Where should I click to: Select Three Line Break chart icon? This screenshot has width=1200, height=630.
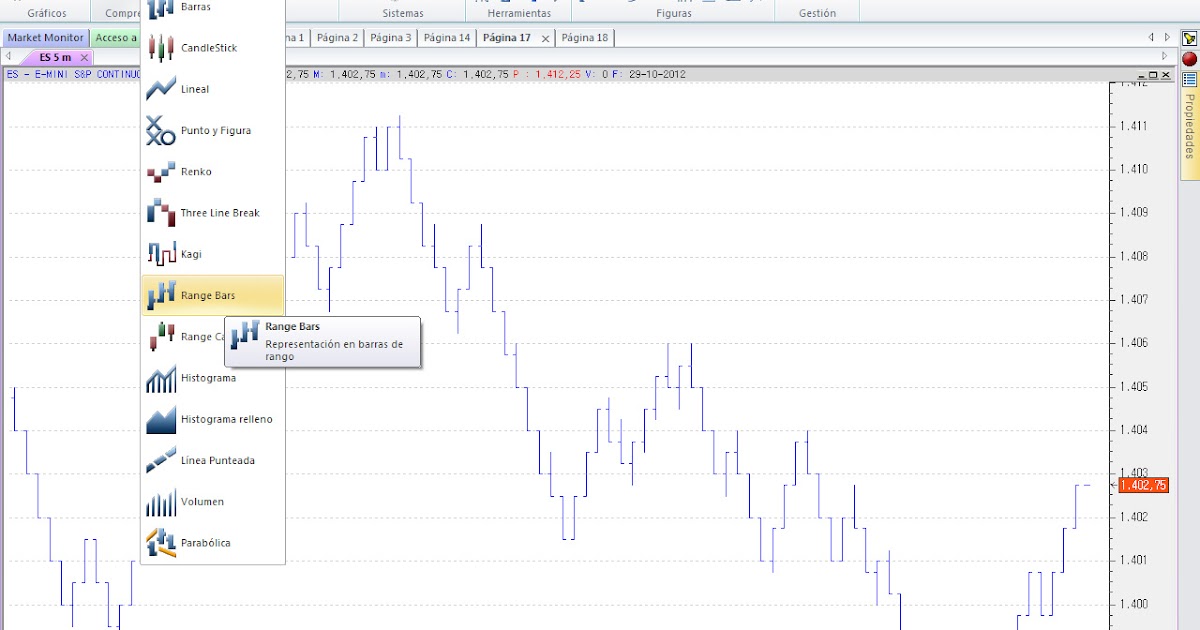pyautogui.click(x=161, y=213)
